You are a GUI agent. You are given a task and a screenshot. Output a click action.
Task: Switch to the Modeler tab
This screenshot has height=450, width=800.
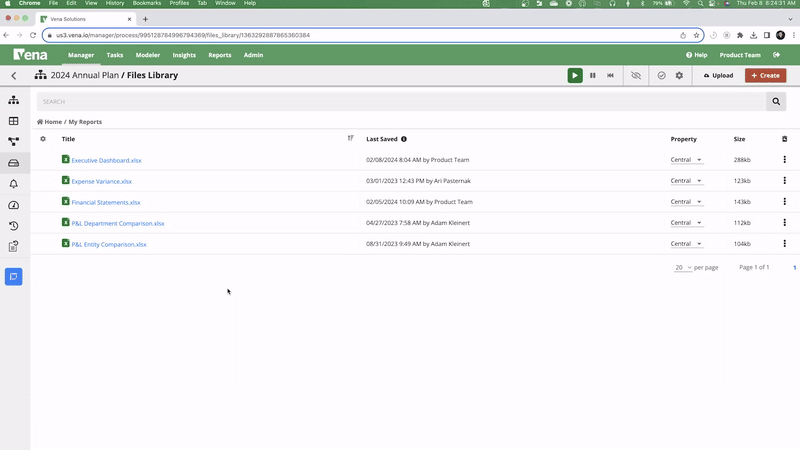147,55
